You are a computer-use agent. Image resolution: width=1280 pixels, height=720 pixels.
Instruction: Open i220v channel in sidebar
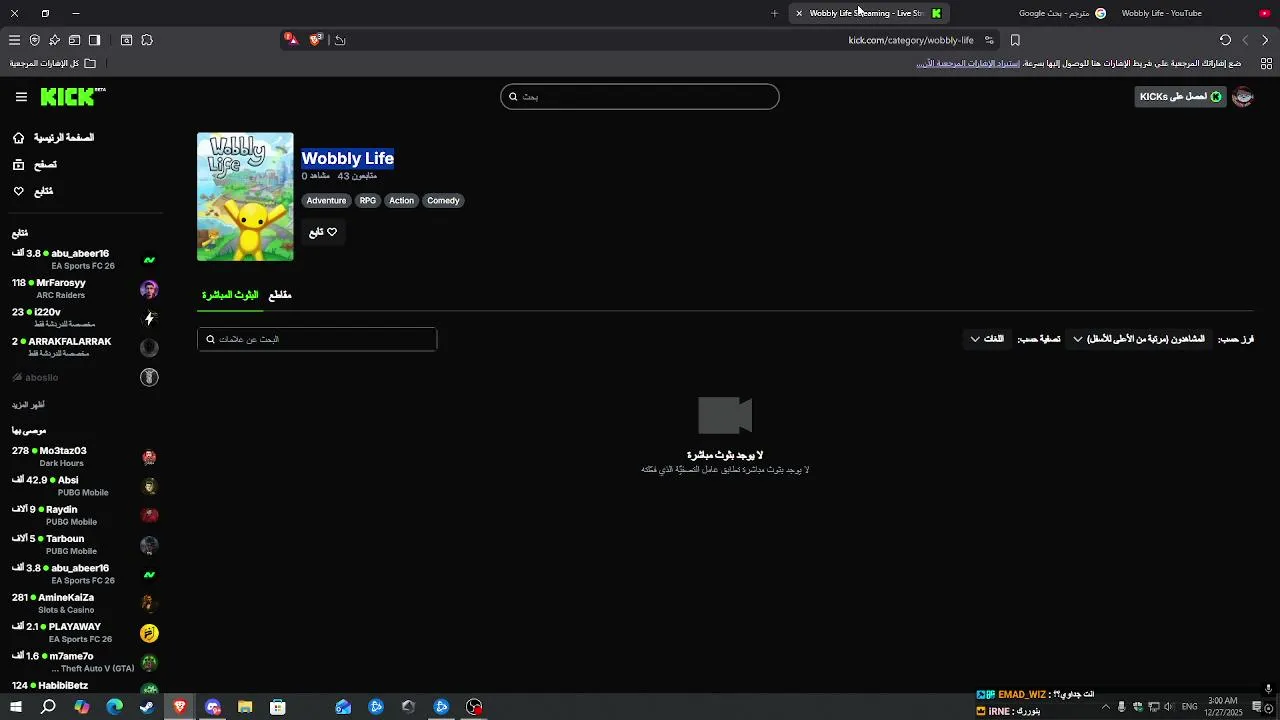tap(84, 318)
